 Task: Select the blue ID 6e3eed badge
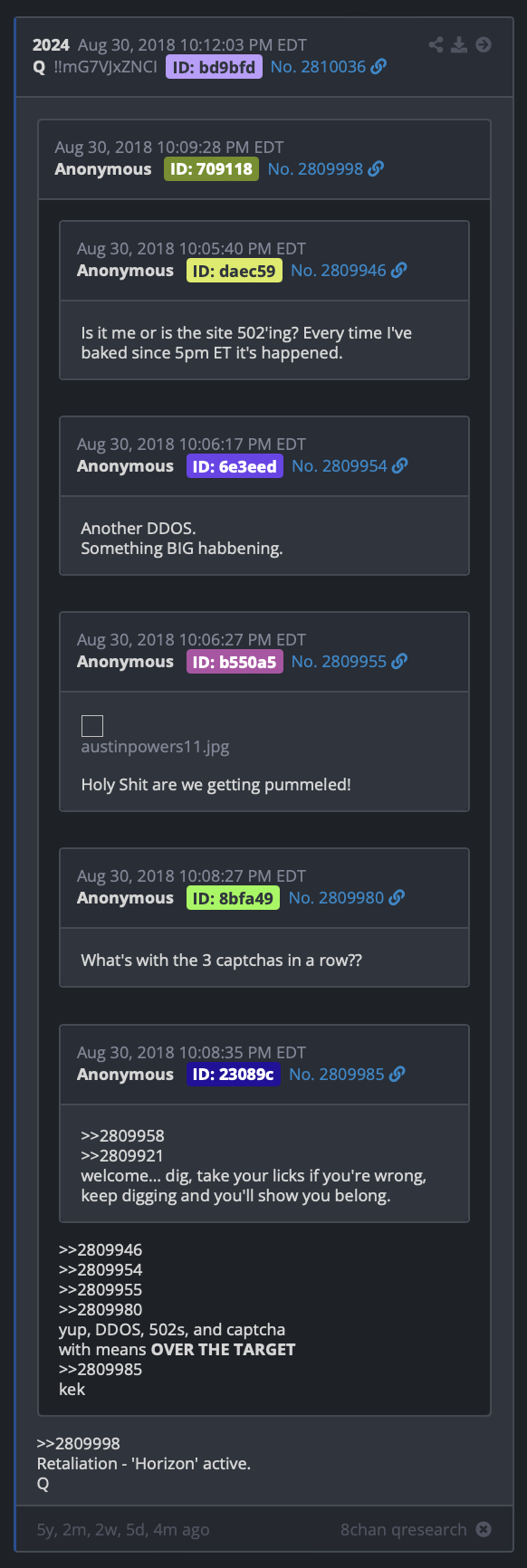(x=235, y=465)
